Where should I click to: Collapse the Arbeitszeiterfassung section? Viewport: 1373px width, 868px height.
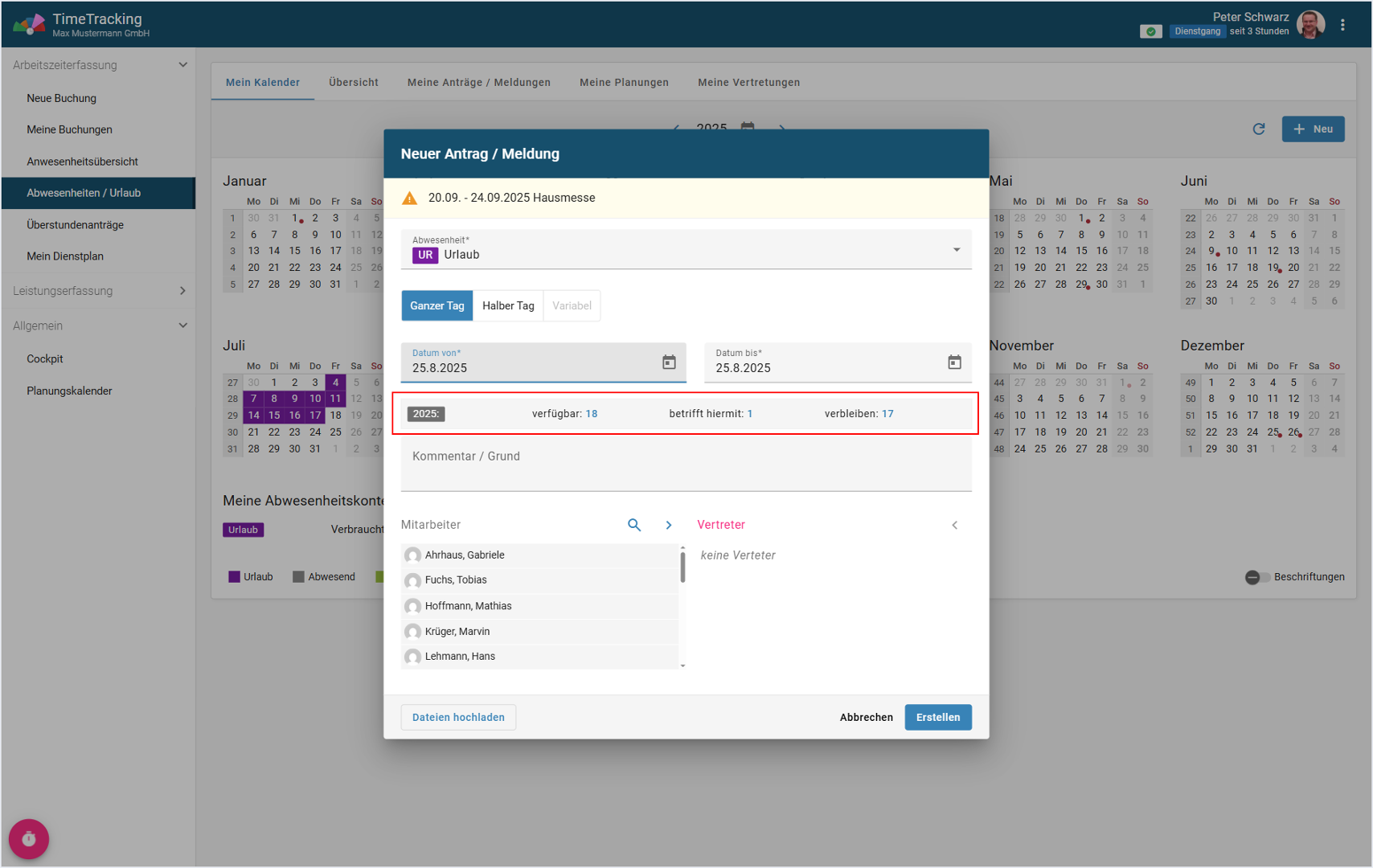point(182,65)
